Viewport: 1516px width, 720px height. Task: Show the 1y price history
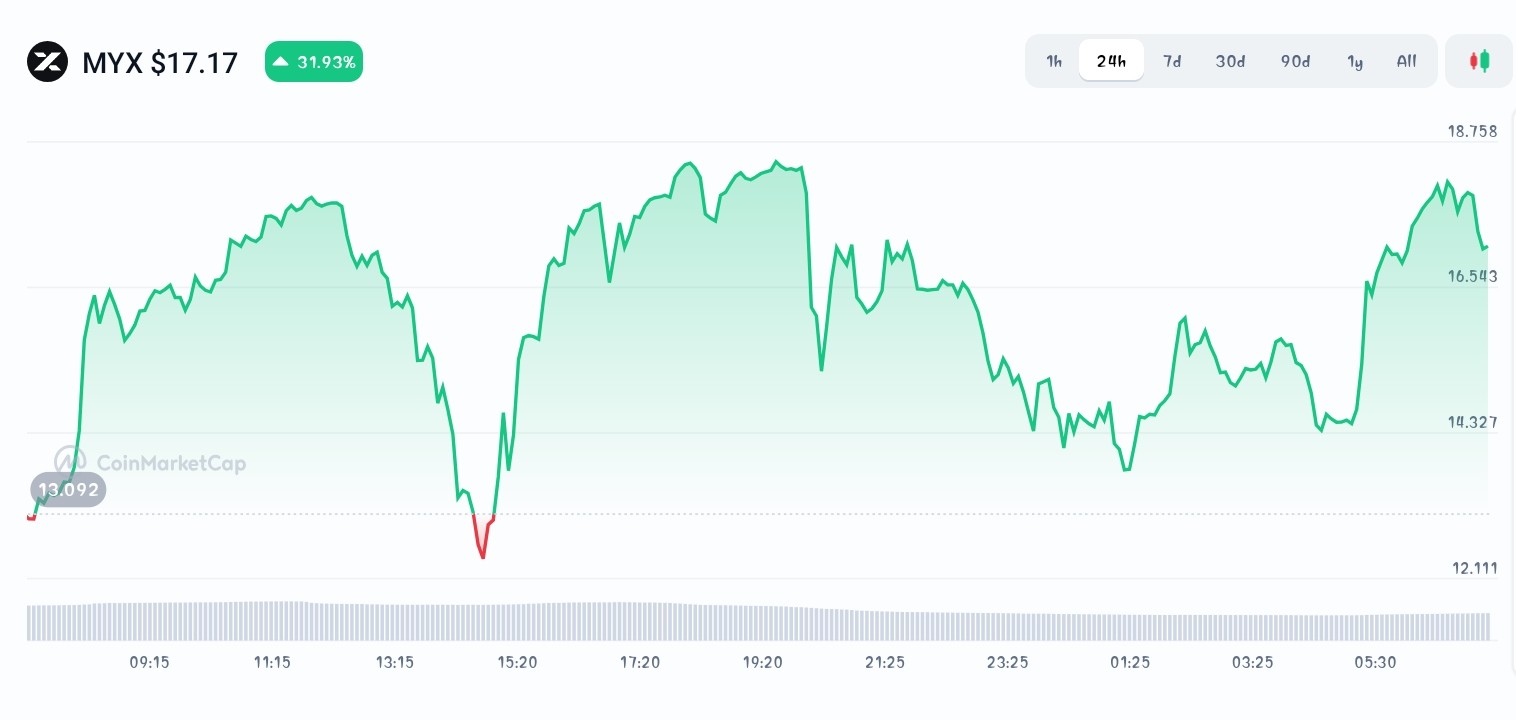click(x=1355, y=61)
